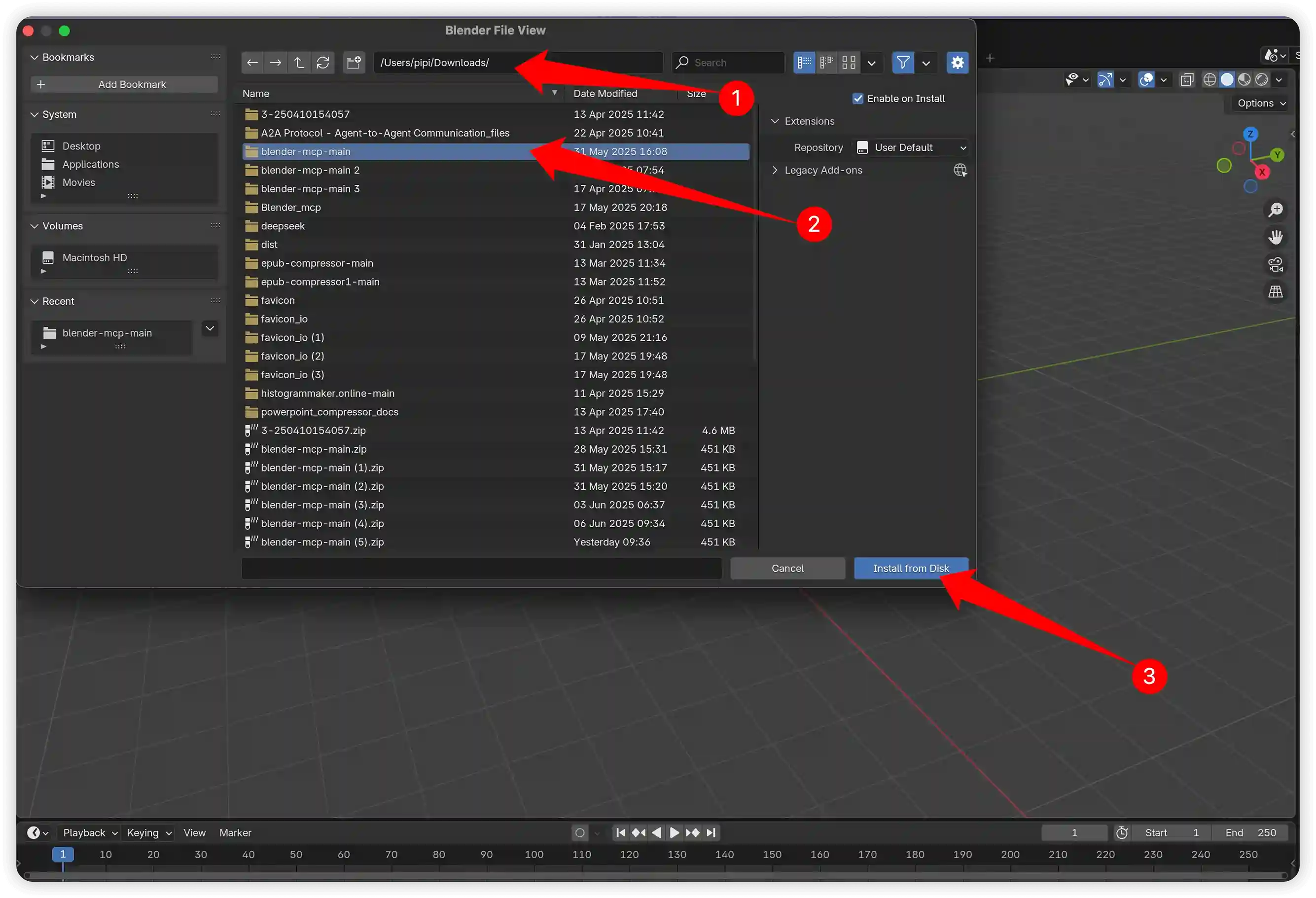
Task: Click the Cancel button
Action: coord(787,569)
